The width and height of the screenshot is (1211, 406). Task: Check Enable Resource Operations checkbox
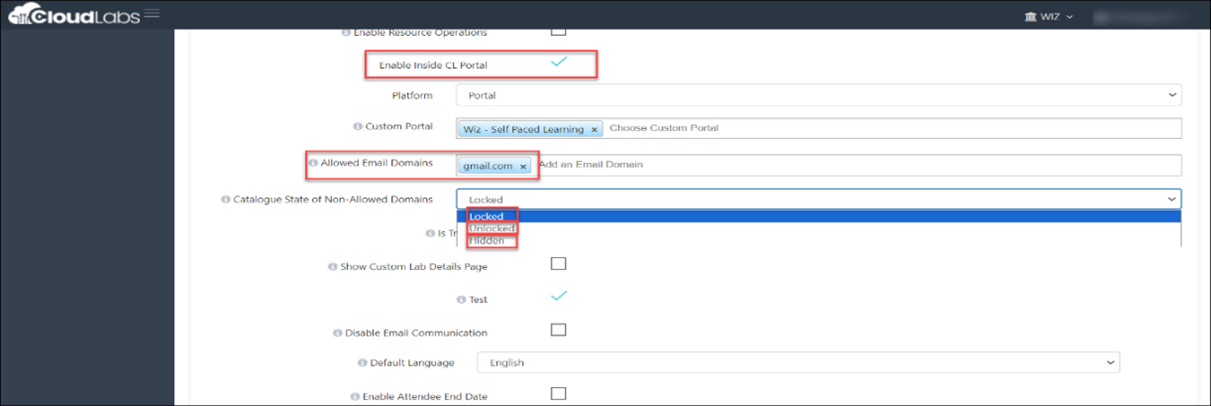pos(559,31)
